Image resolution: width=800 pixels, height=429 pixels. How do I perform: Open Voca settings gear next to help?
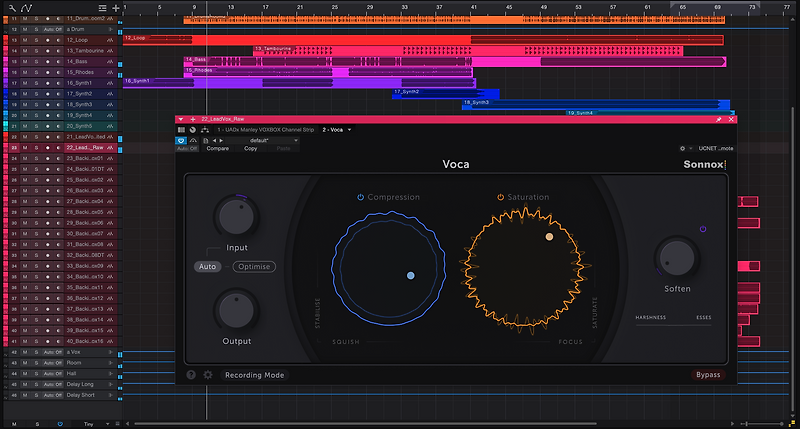(x=208, y=375)
